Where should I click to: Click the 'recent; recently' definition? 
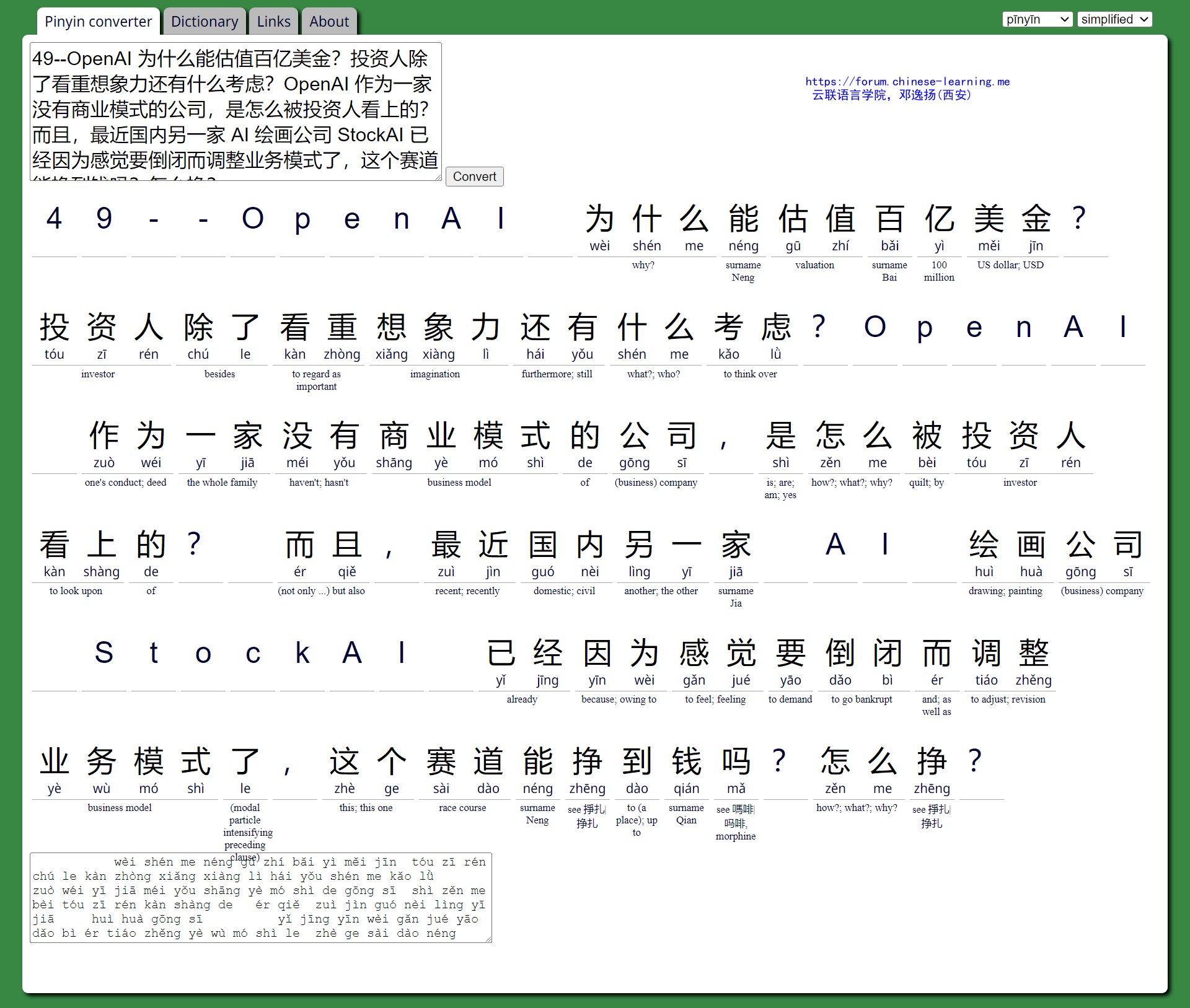[x=467, y=591]
